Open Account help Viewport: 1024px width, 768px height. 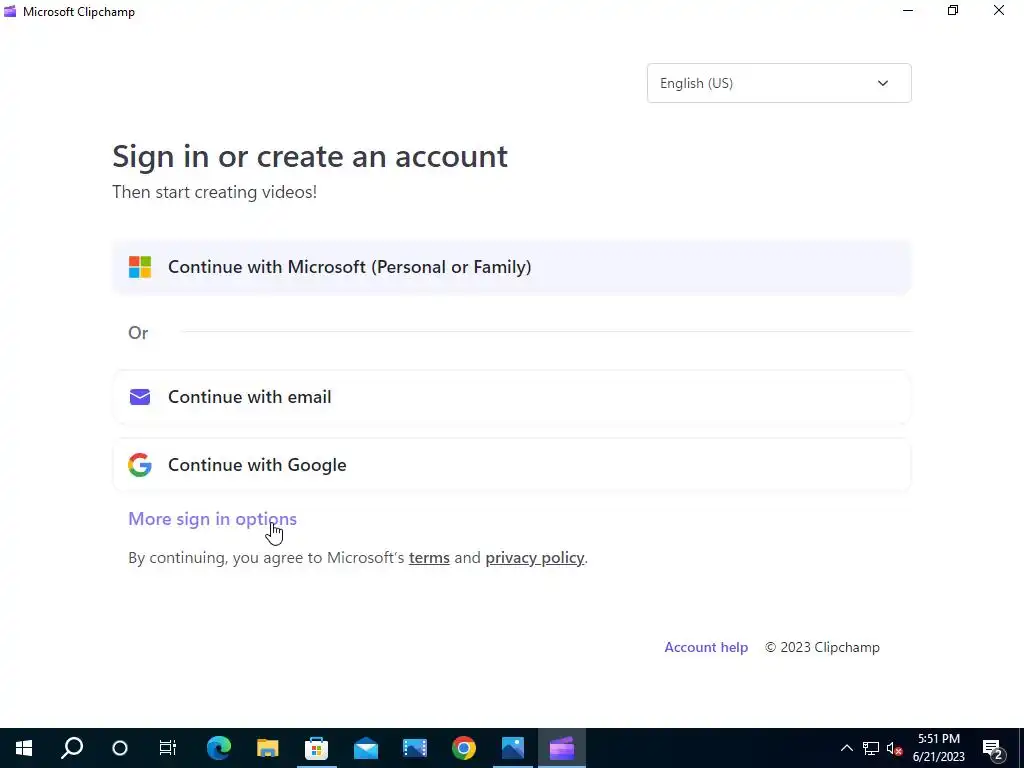[706, 647]
